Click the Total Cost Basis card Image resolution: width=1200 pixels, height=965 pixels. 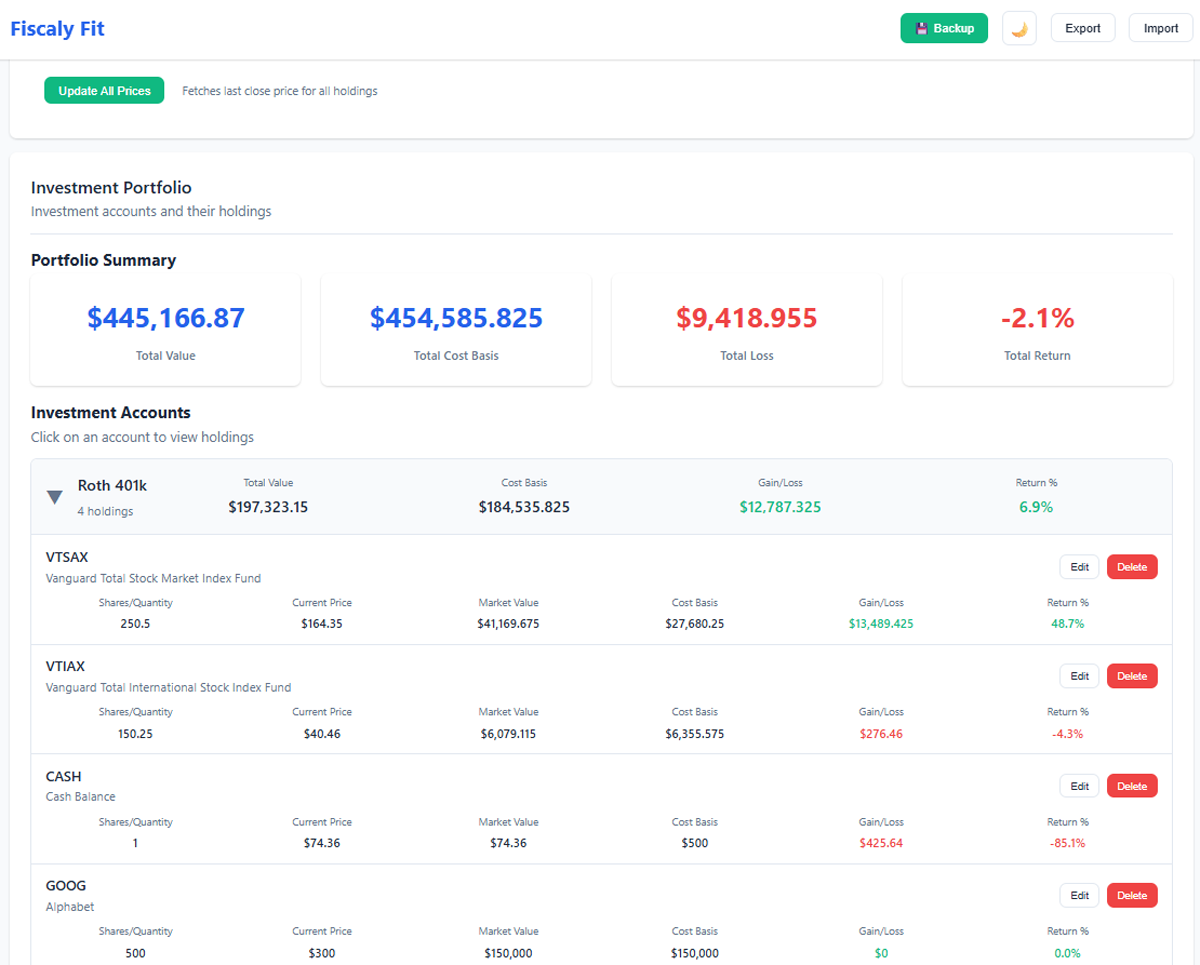456,330
